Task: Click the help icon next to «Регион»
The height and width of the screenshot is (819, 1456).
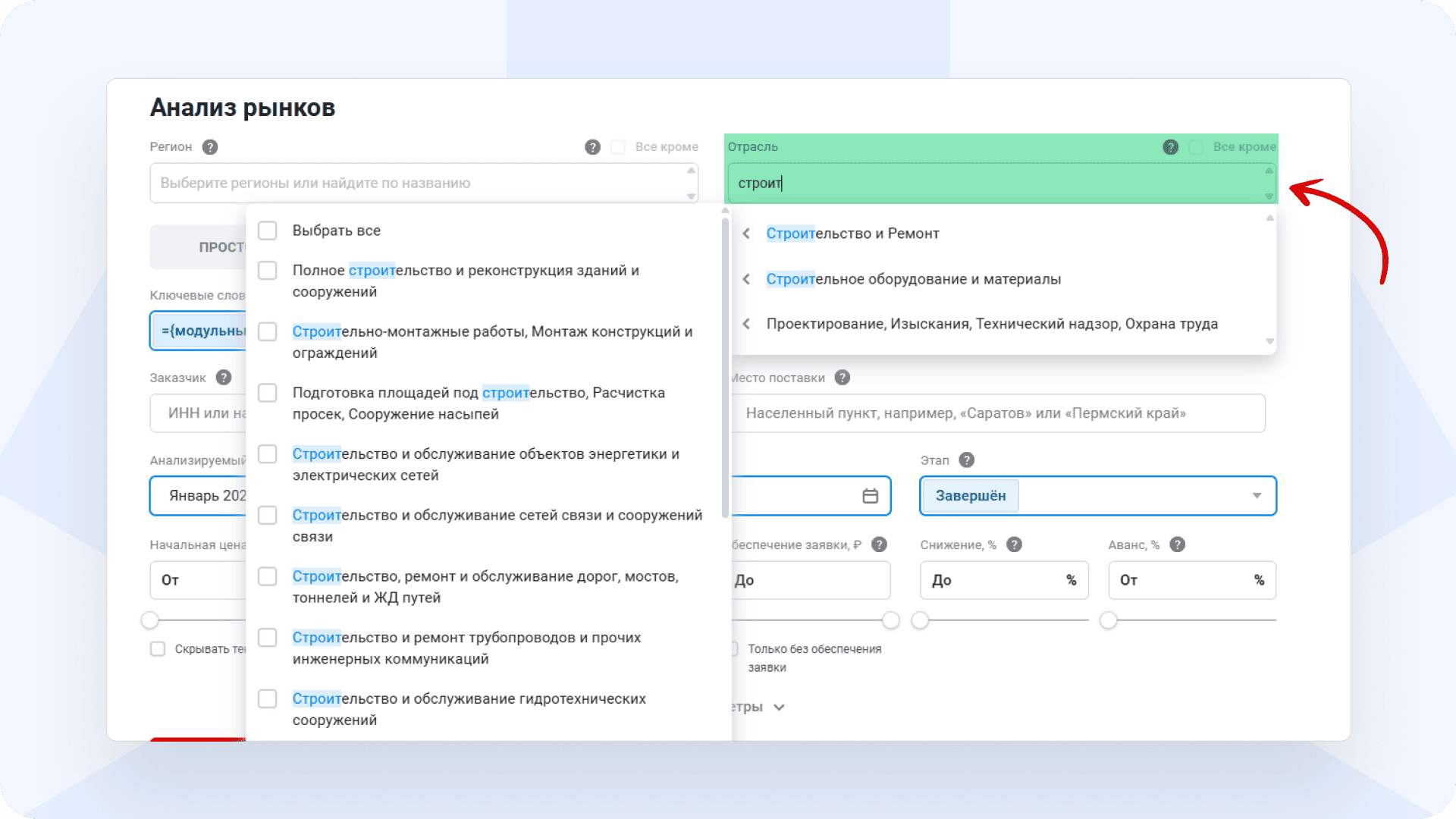Action: [x=211, y=146]
